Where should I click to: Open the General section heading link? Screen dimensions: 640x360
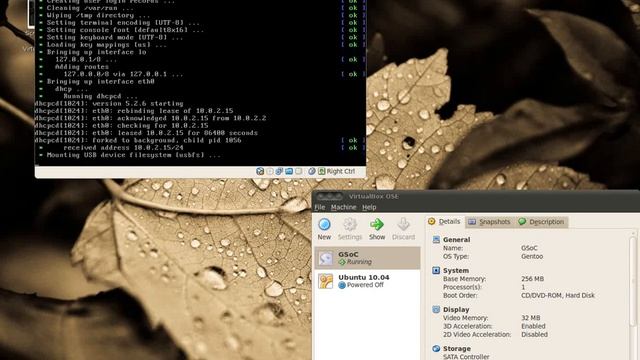click(x=456, y=240)
